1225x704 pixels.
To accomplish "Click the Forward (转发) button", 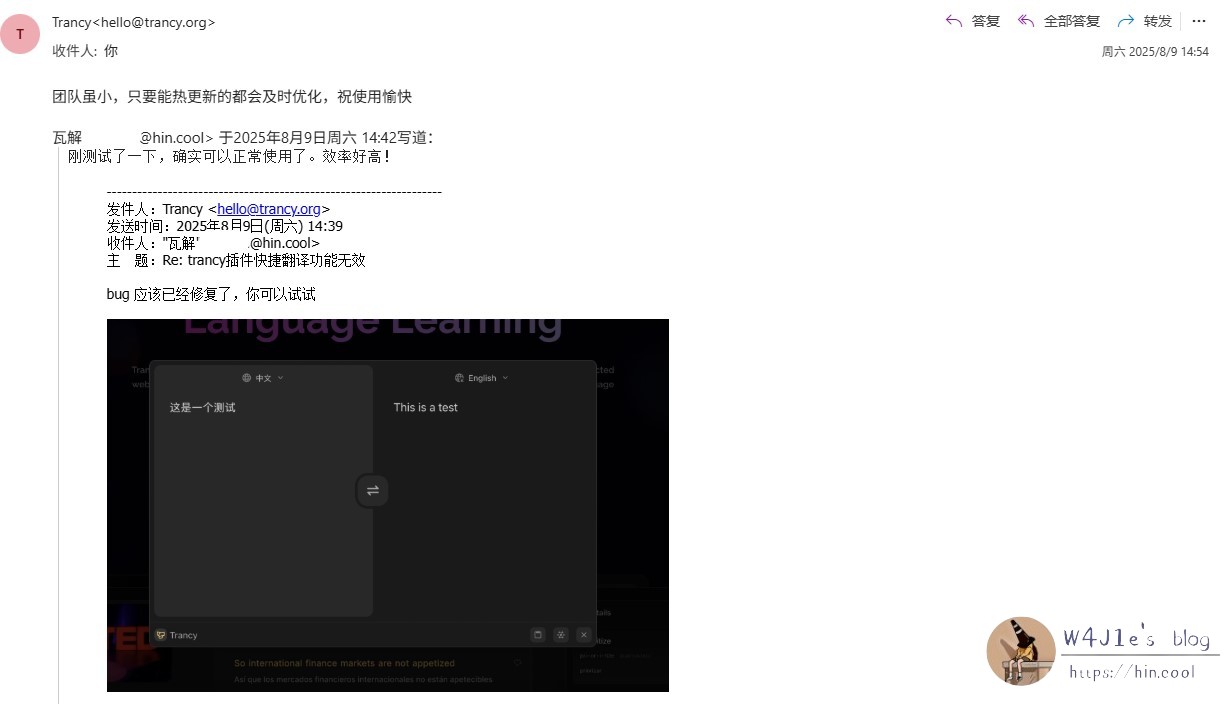I will click(1145, 21).
